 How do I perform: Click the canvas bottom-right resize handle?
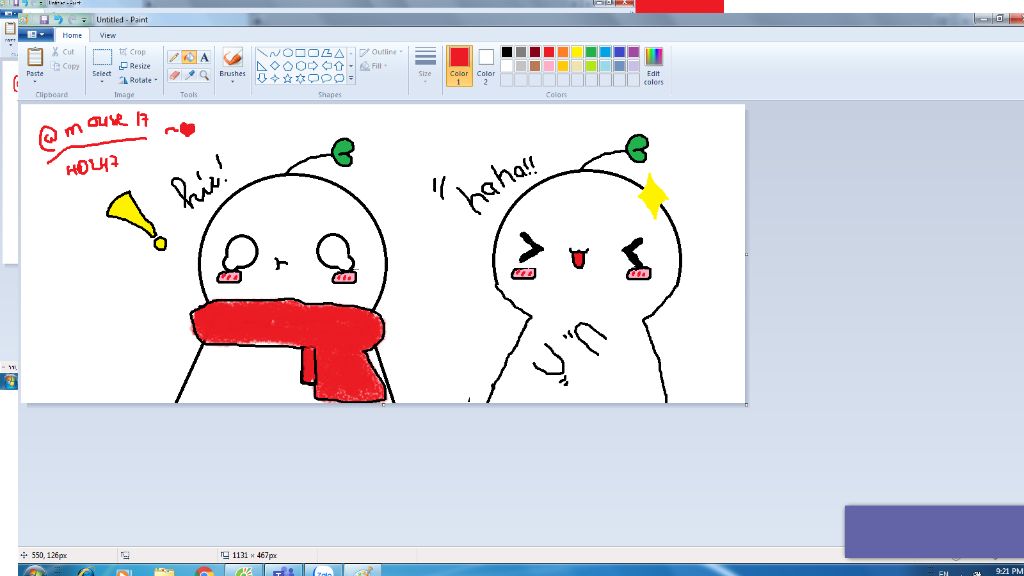coord(746,405)
